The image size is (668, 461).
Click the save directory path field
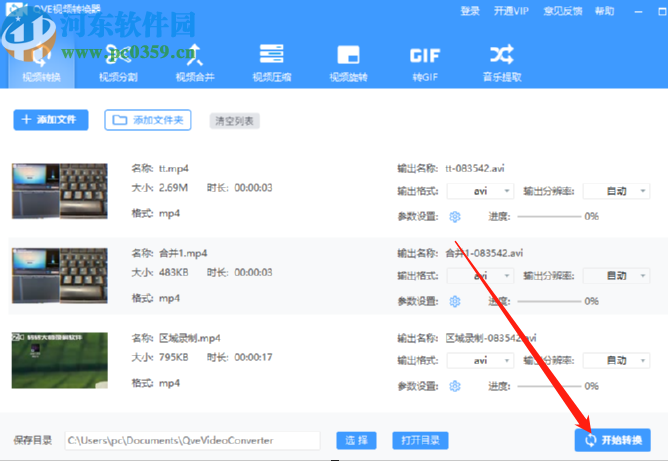point(193,441)
